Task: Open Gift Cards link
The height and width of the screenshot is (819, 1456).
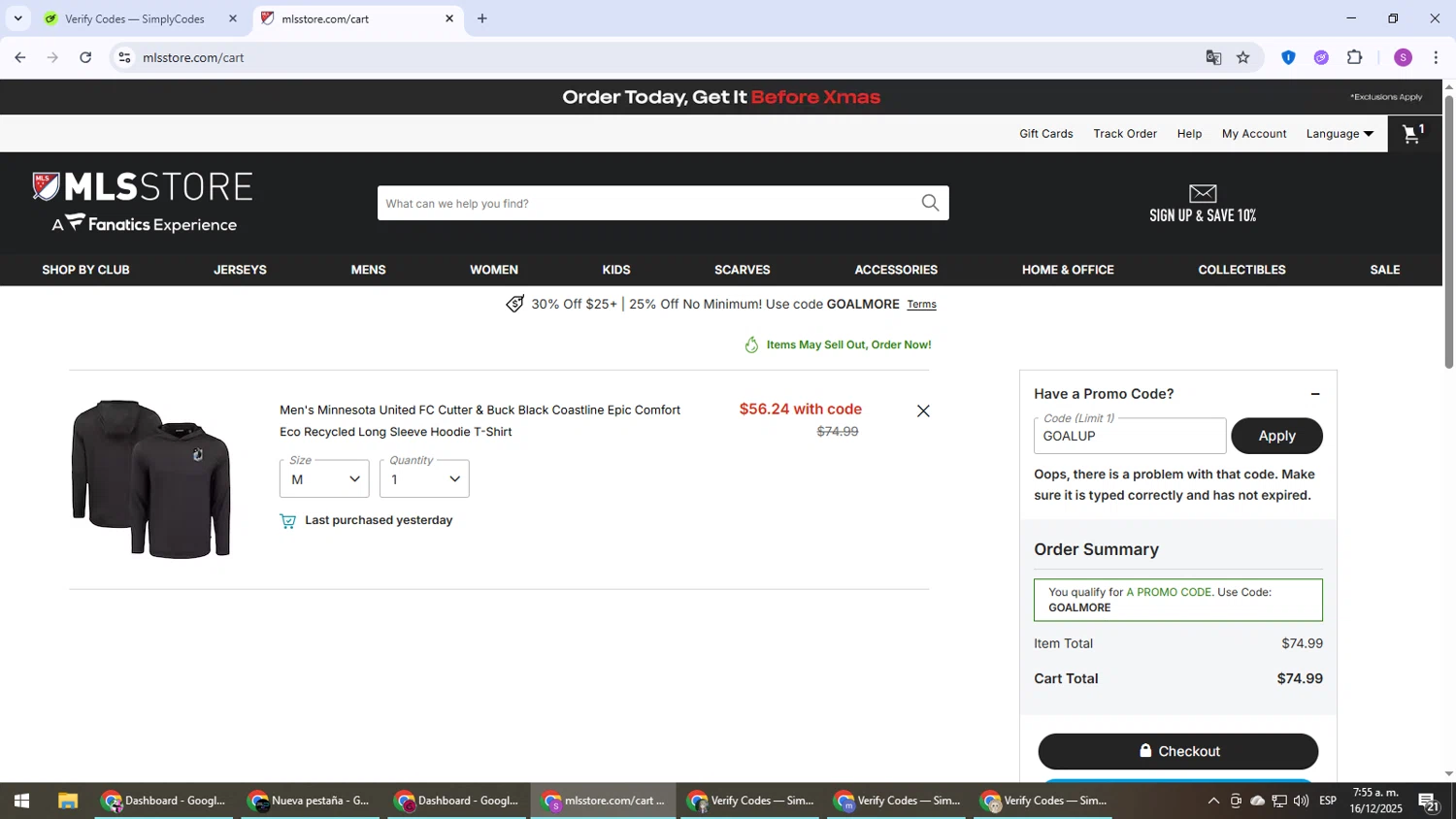Action: tap(1046, 134)
